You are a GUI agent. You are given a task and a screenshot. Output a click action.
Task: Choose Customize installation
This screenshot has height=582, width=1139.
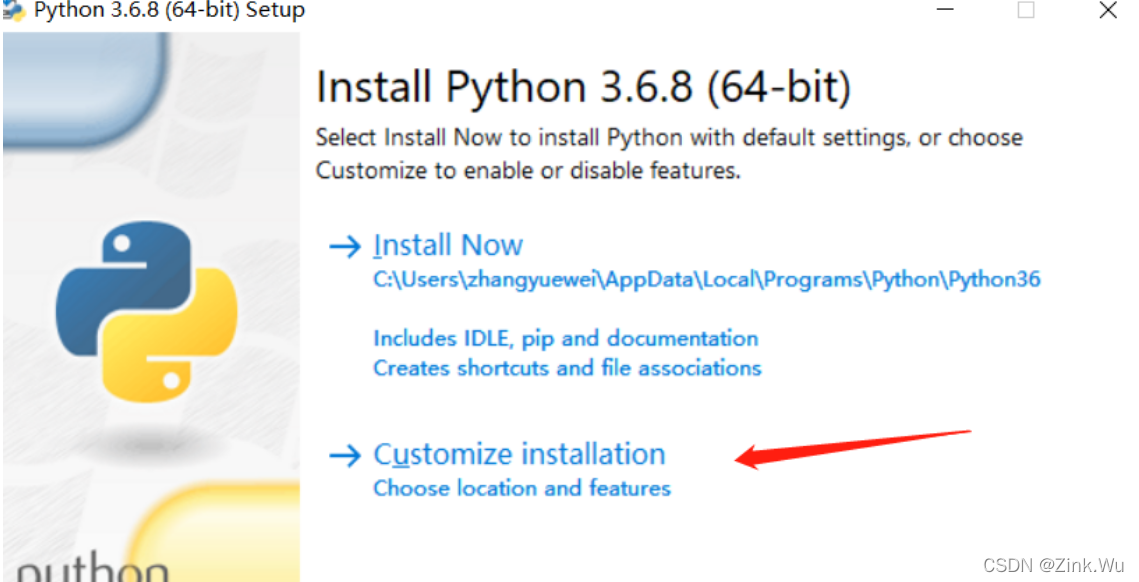point(519,455)
